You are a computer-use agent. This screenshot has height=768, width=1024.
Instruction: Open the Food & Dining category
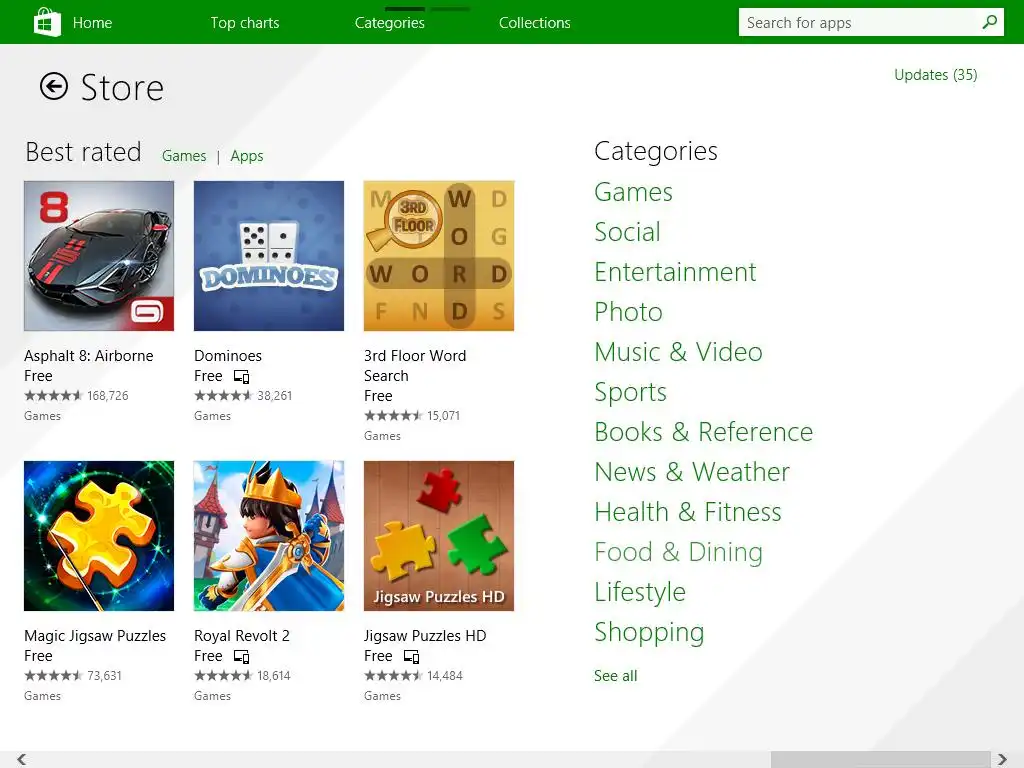click(x=679, y=552)
